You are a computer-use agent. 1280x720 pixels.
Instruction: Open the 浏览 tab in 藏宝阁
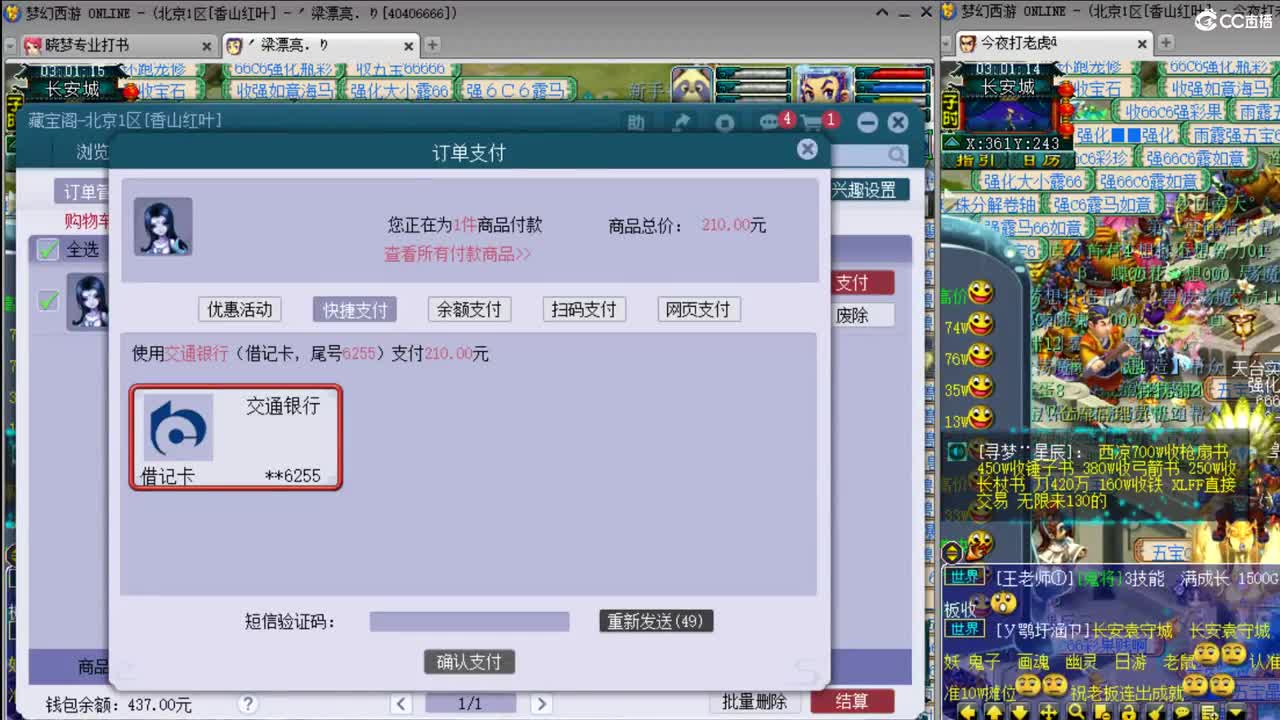tap(93, 152)
